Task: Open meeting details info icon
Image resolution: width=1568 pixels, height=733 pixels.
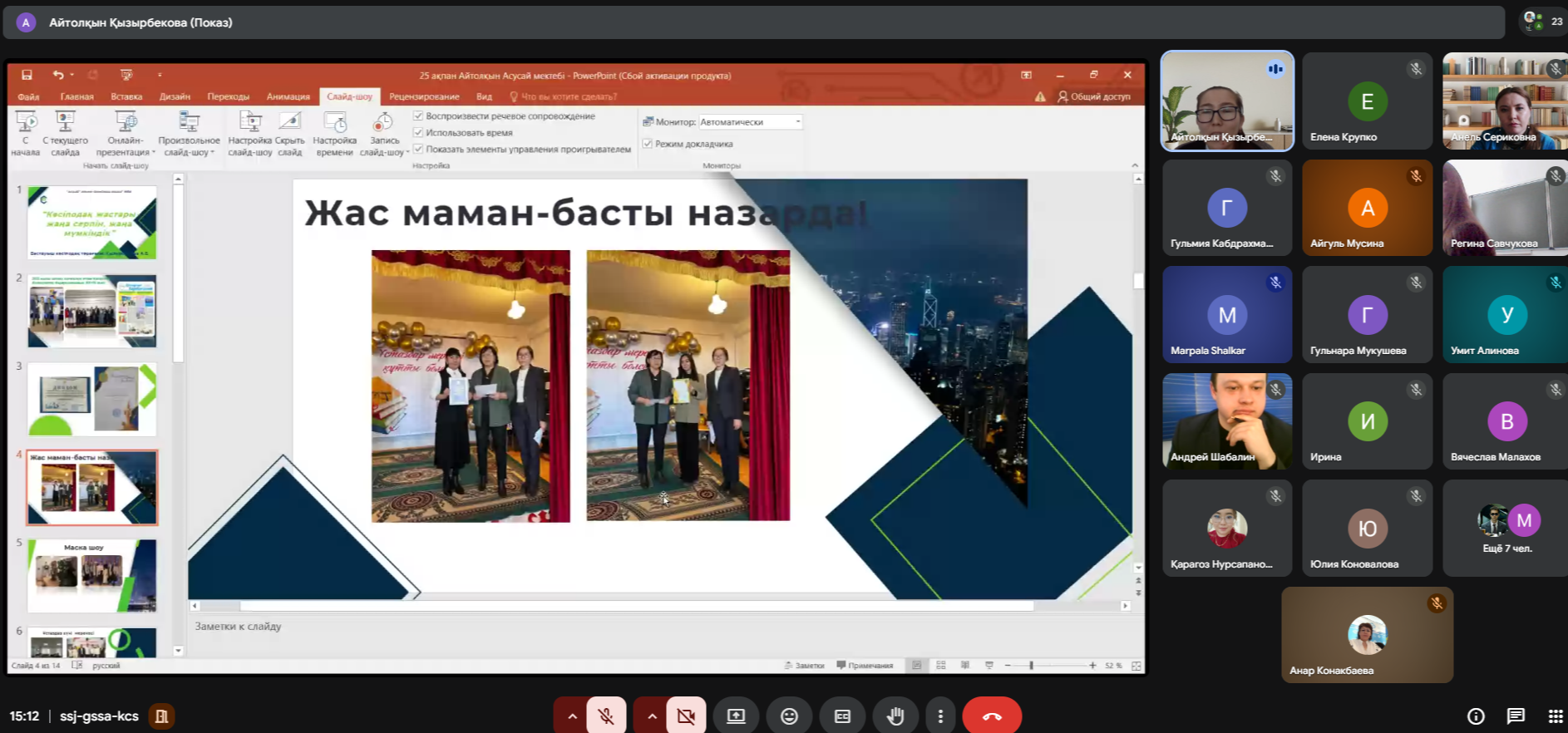Action: pyautogui.click(x=1476, y=716)
